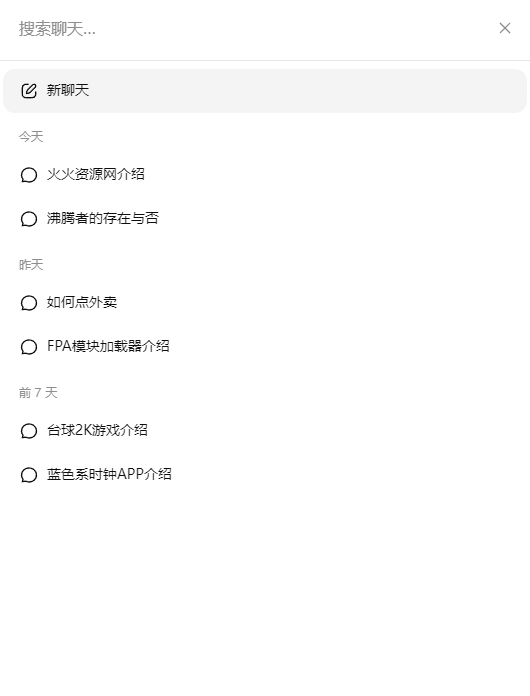
Task: Click the 新聊天 pencil-square icon
Action: [x=29, y=91]
